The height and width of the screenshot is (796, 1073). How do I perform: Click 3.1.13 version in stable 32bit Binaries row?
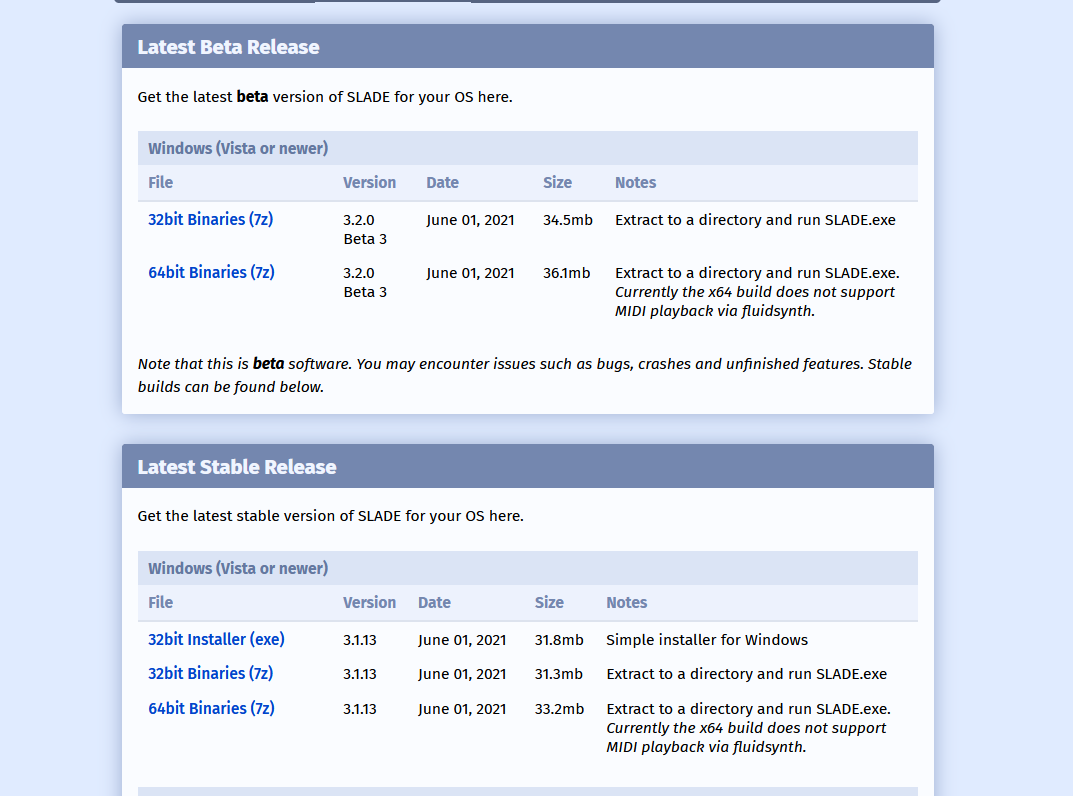pos(360,674)
